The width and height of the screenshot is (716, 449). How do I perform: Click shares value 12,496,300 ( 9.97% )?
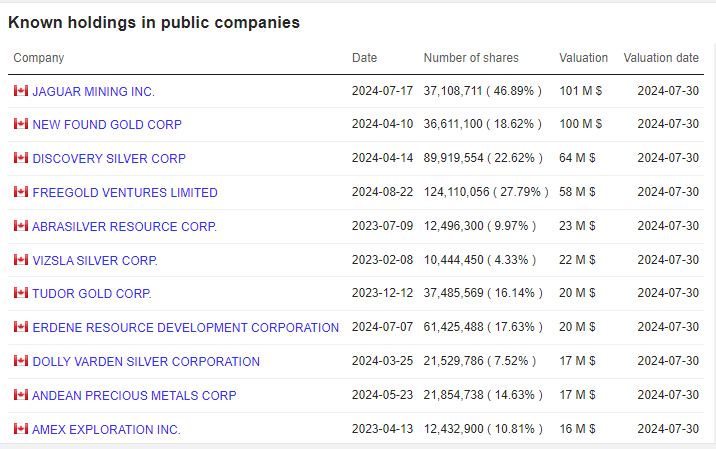coord(480,226)
